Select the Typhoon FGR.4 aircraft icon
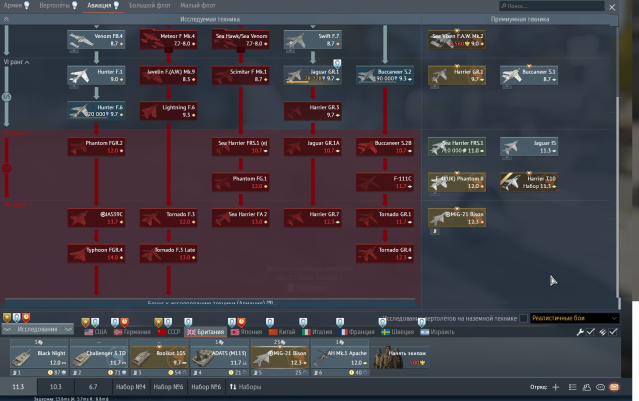The width and height of the screenshot is (639, 401). click(95, 253)
